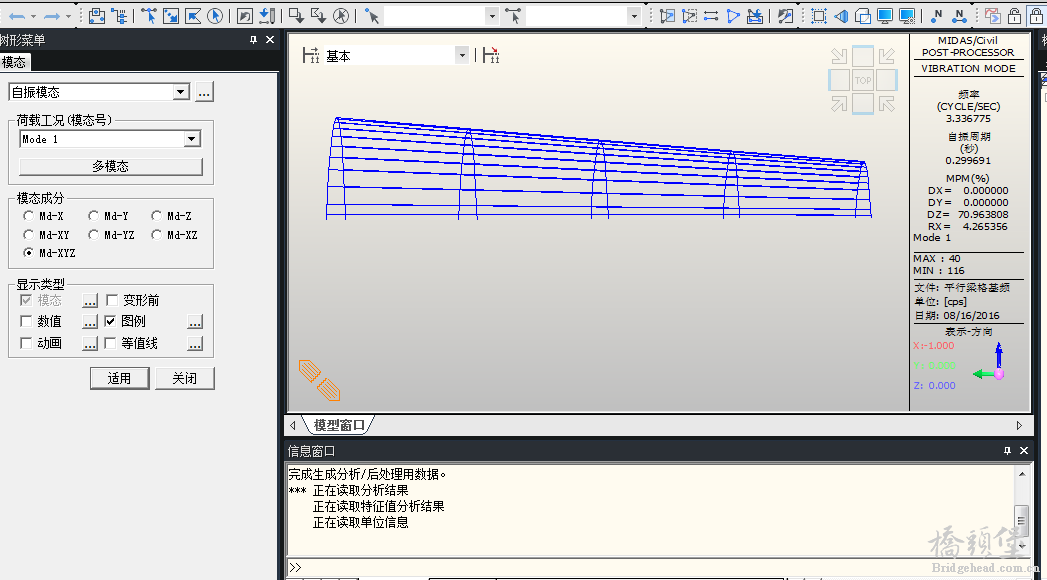
Task: Click the circular pointer select icon
Action: pyautogui.click(x=215, y=16)
